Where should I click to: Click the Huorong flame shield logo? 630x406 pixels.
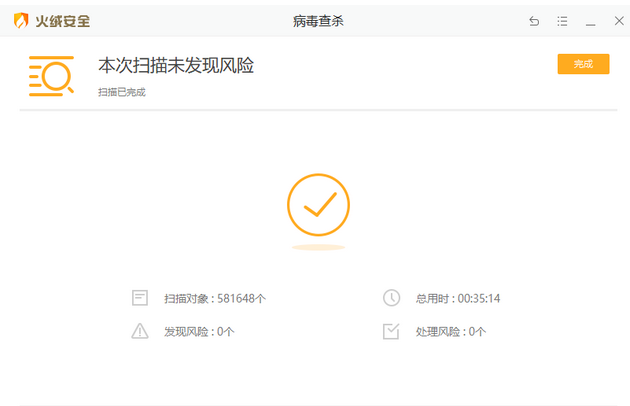click(x=21, y=20)
